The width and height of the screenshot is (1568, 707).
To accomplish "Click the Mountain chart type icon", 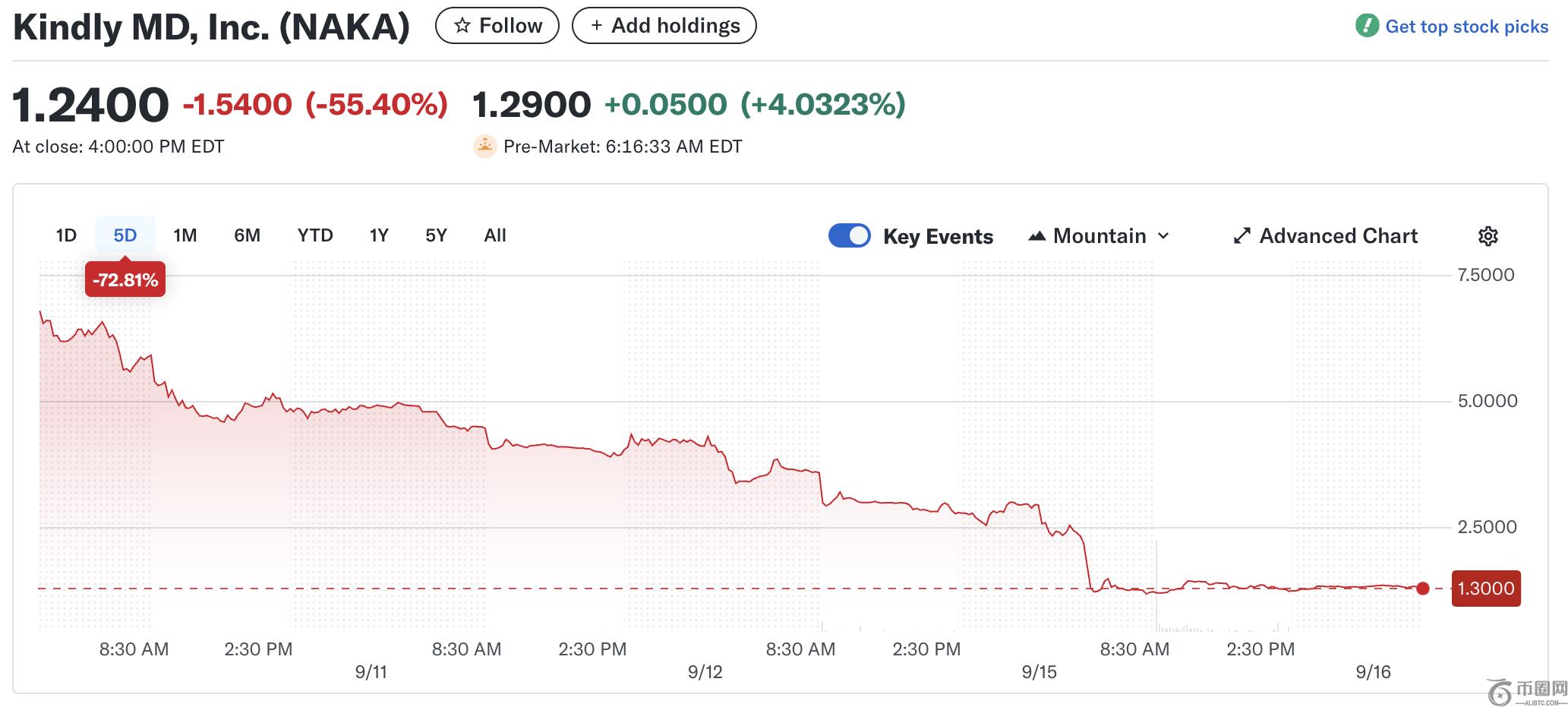I will 1036,236.
